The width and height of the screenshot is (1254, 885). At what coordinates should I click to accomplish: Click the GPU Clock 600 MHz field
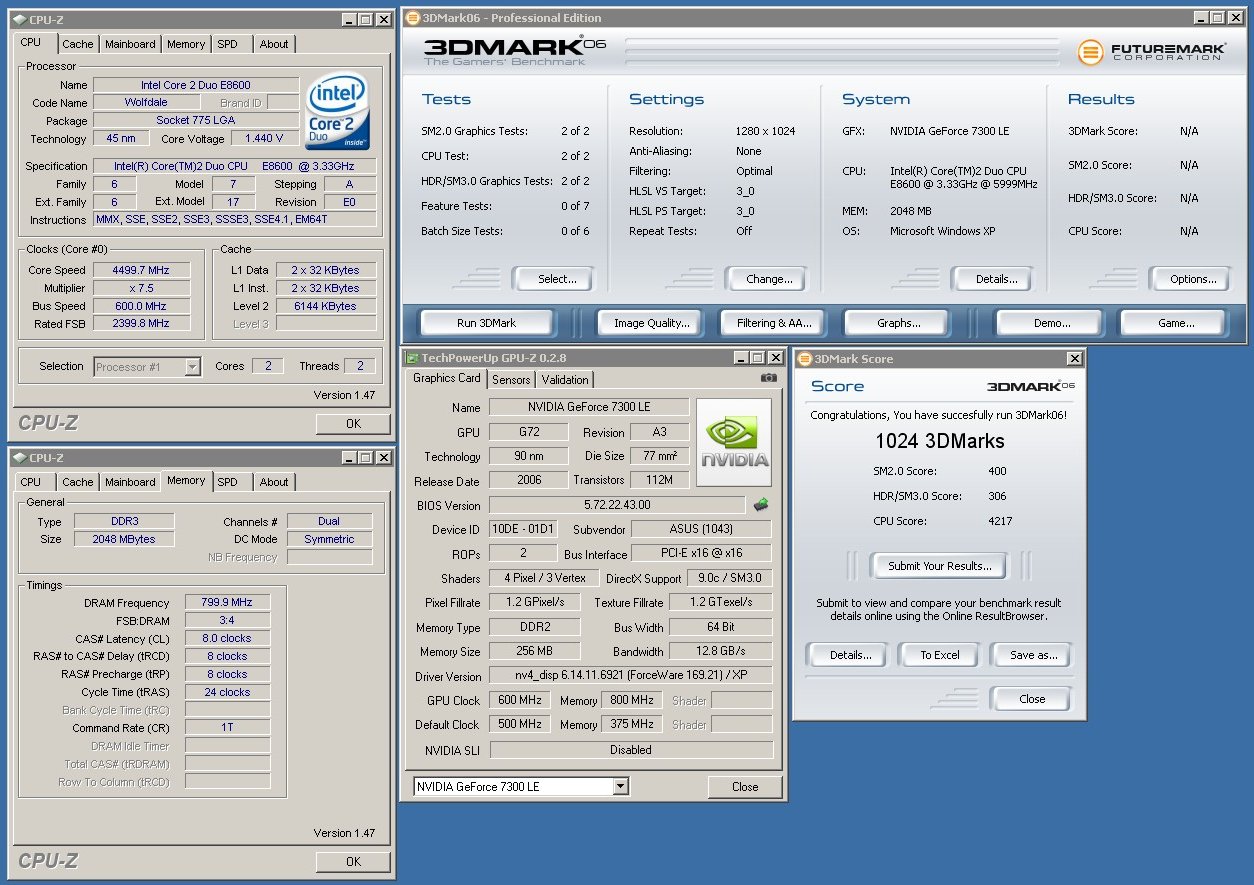[519, 700]
